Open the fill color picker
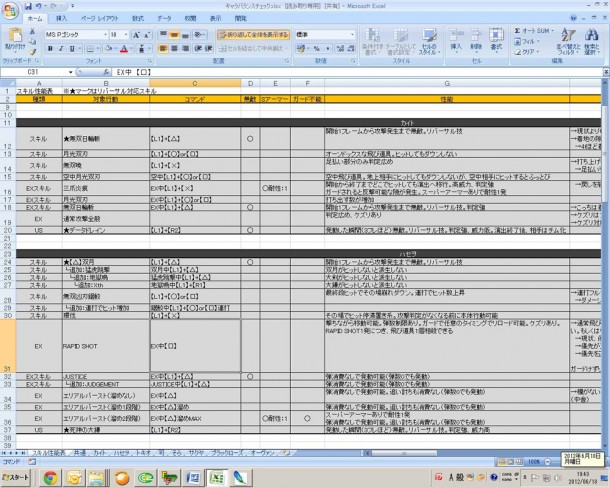Screen dimensions: 610x488 click(109, 49)
